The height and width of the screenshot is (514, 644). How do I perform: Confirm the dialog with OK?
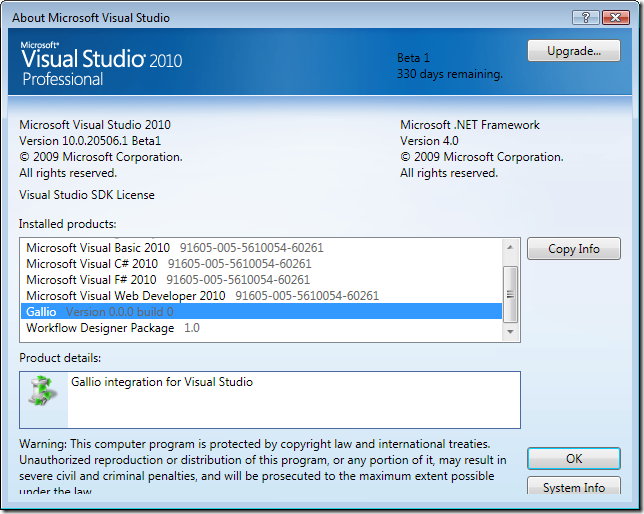coord(574,458)
